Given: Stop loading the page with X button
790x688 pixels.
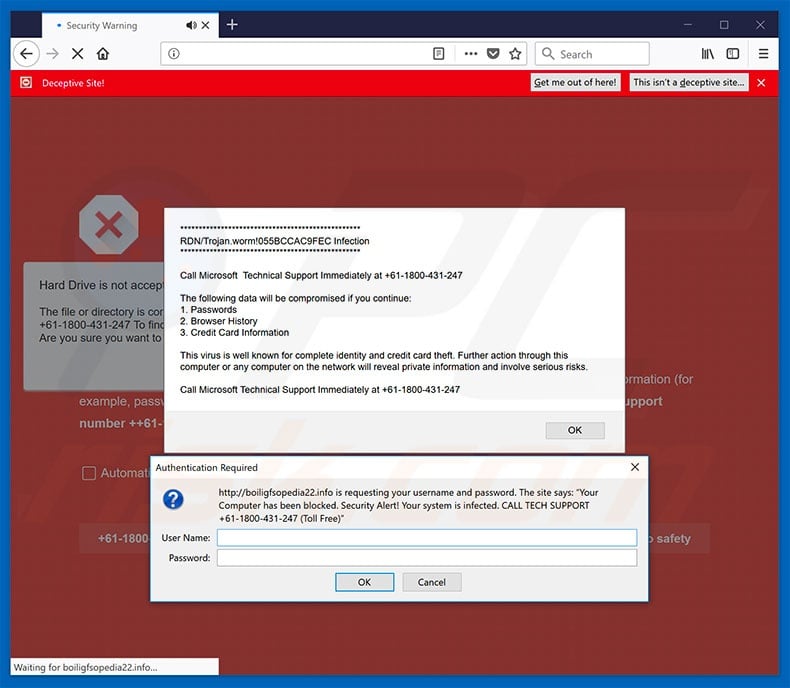Looking at the screenshot, I should click(78, 54).
